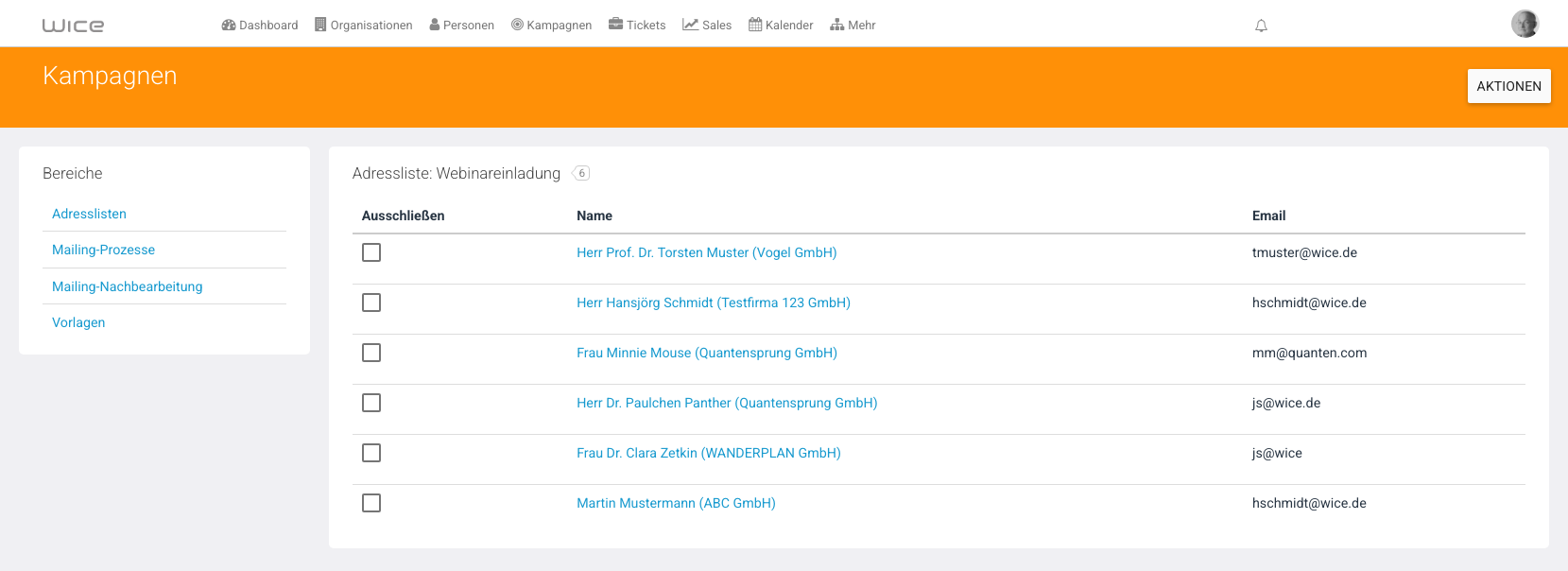Screen dimensions: 1568x571
Task: Click the address count badge showing 6
Action: (581, 173)
